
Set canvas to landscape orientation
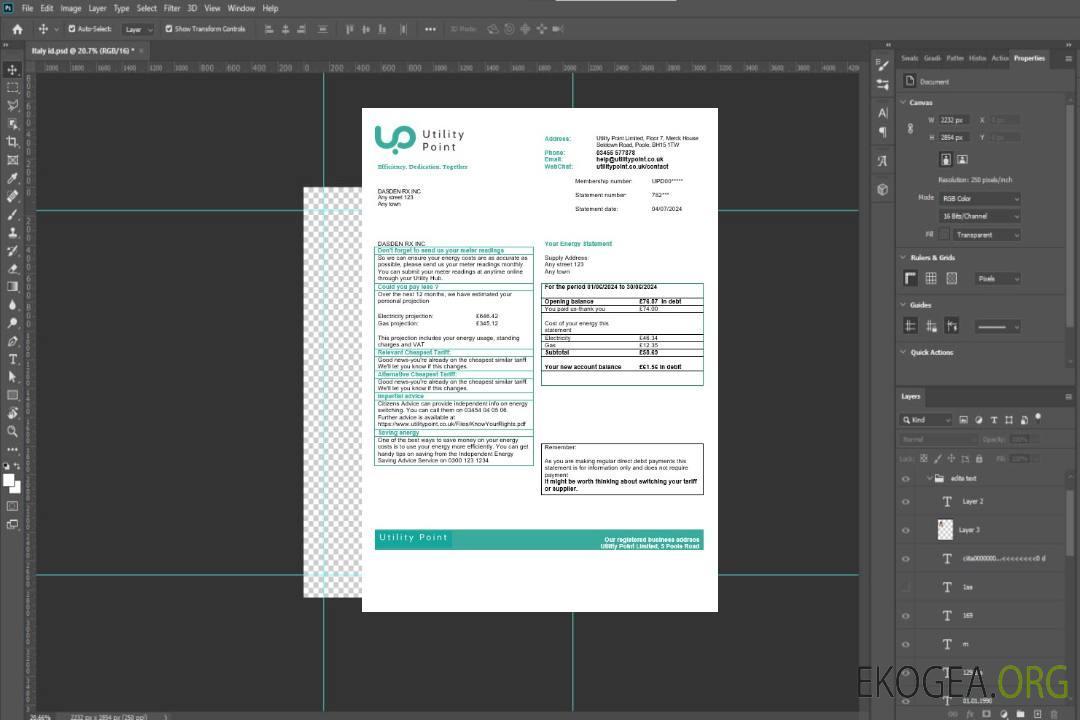tap(962, 160)
